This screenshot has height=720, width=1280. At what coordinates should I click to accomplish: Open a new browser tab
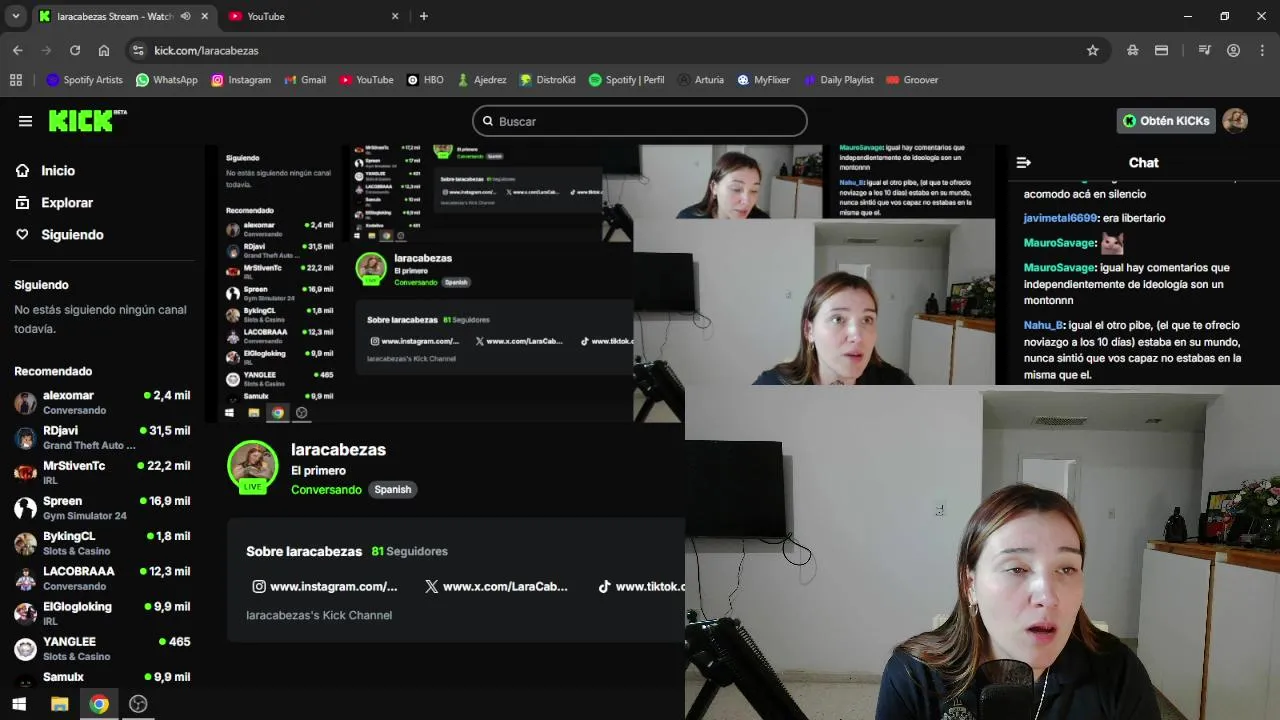click(x=424, y=16)
